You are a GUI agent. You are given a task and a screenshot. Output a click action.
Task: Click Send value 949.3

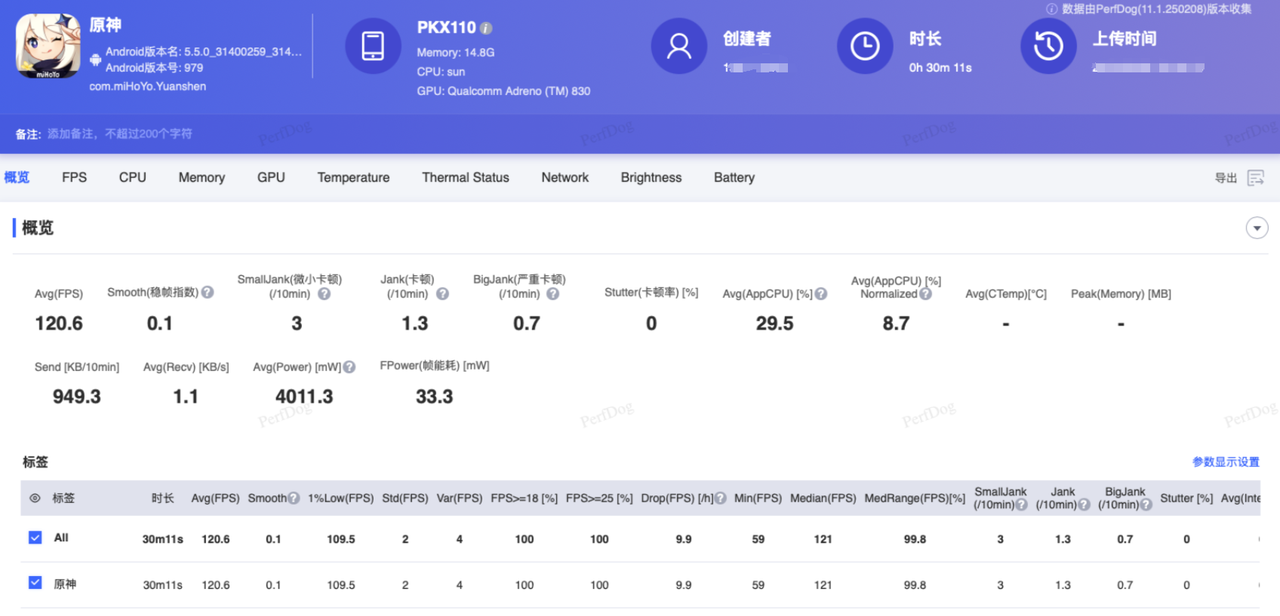pos(77,397)
